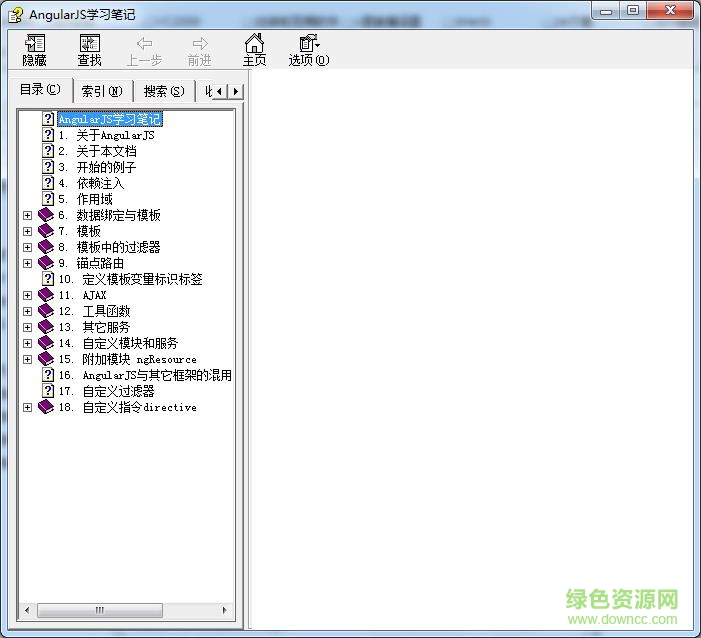Open topic 1. 关于AngularJS
The width and height of the screenshot is (701, 638).
point(106,135)
